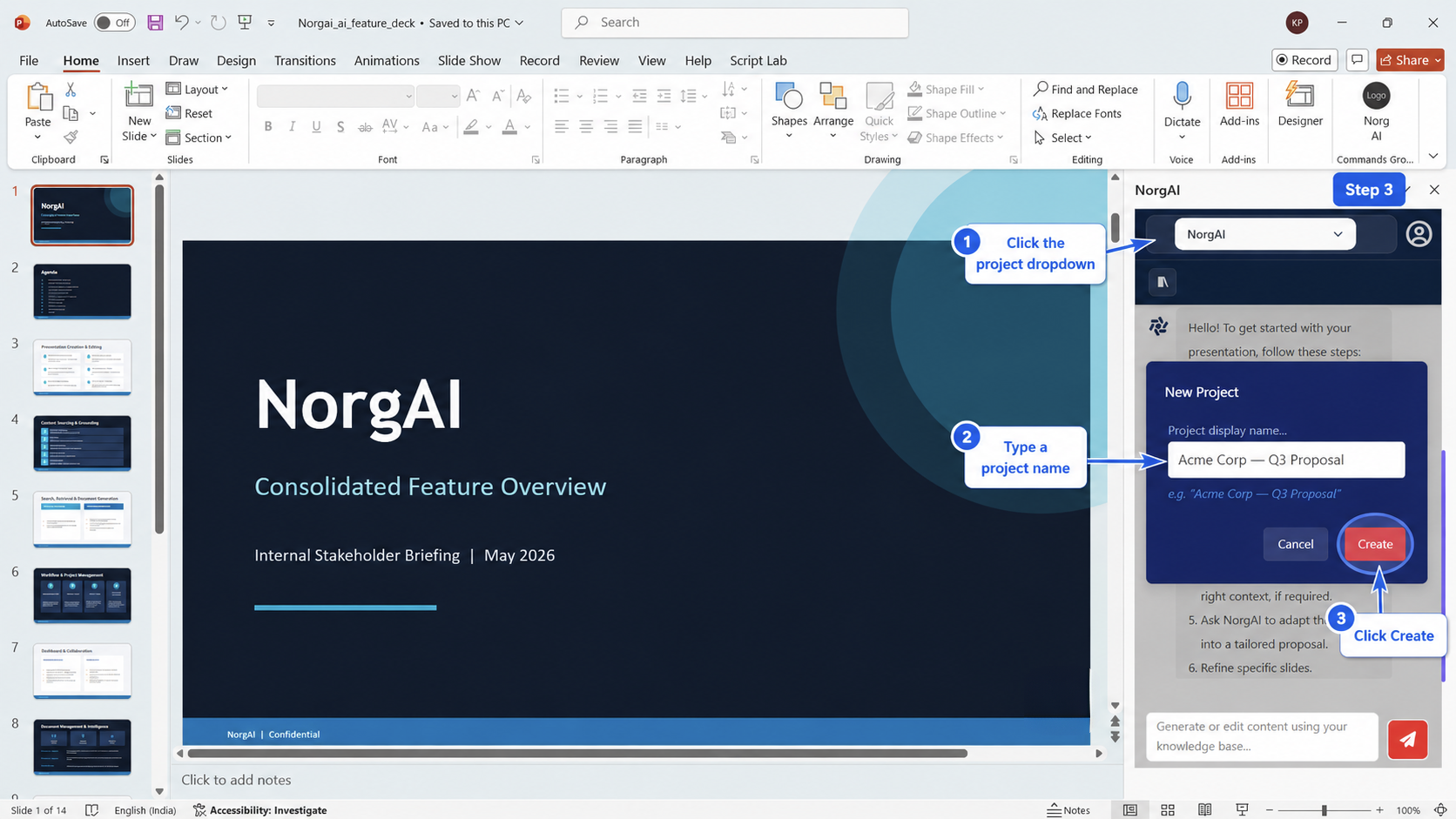Expand the Section dropdown
Image resolution: width=1456 pixels, height=819 pixels.
pos(199,138)
